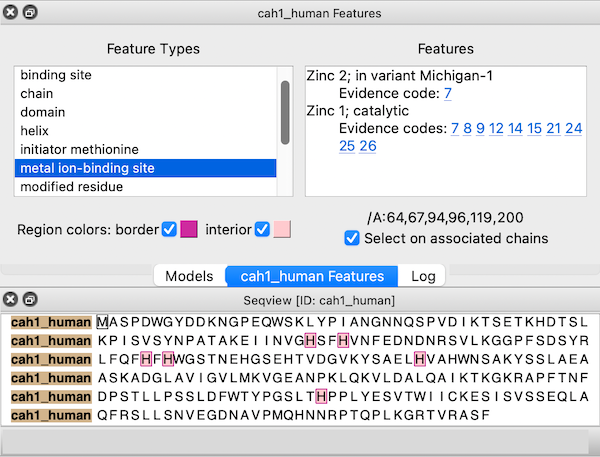This screenshot has height=457, width=600.
Task: Toggle the region border color checkbox
Action: 169,229
